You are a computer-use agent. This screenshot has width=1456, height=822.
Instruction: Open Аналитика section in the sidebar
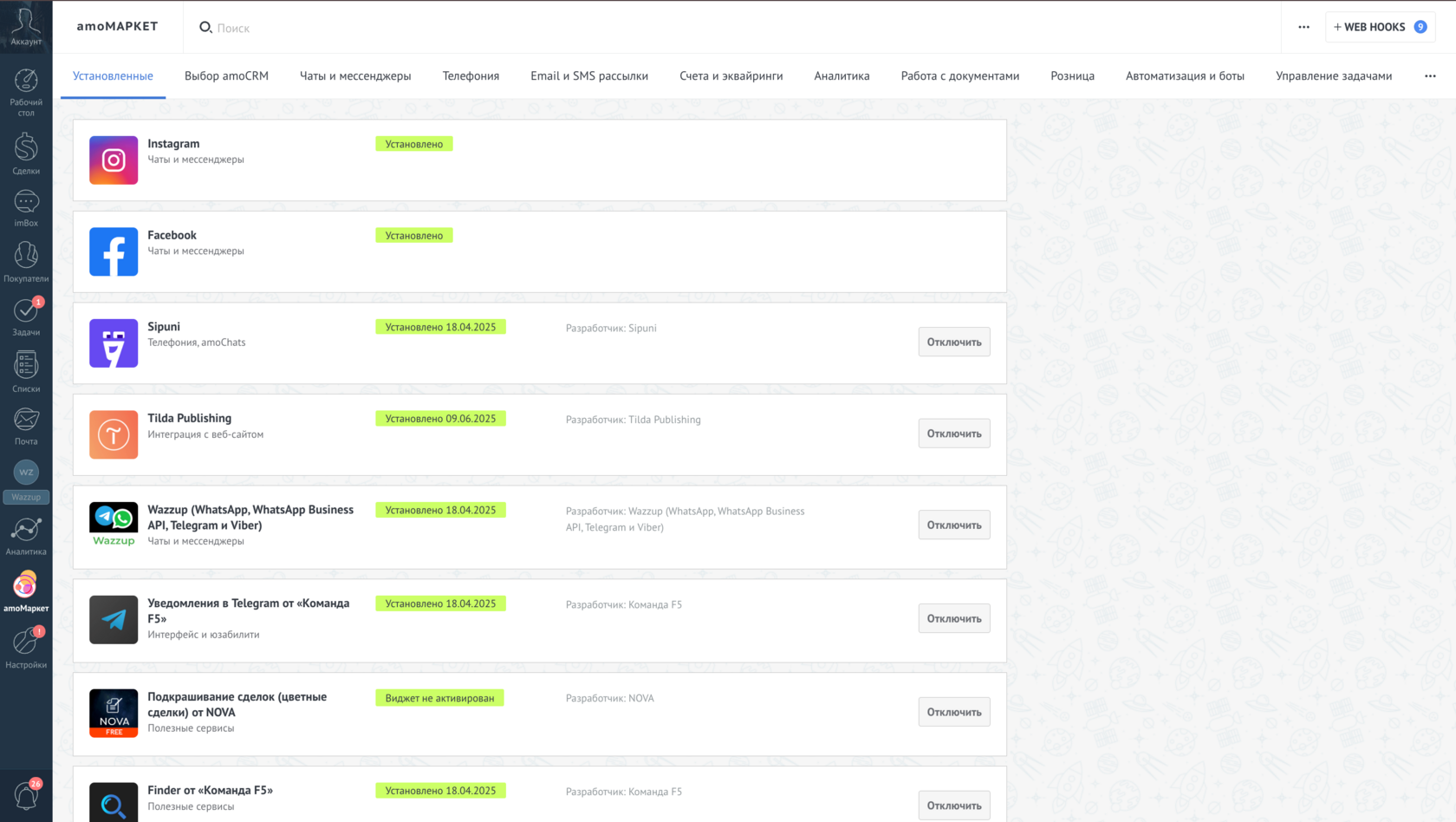26,537
